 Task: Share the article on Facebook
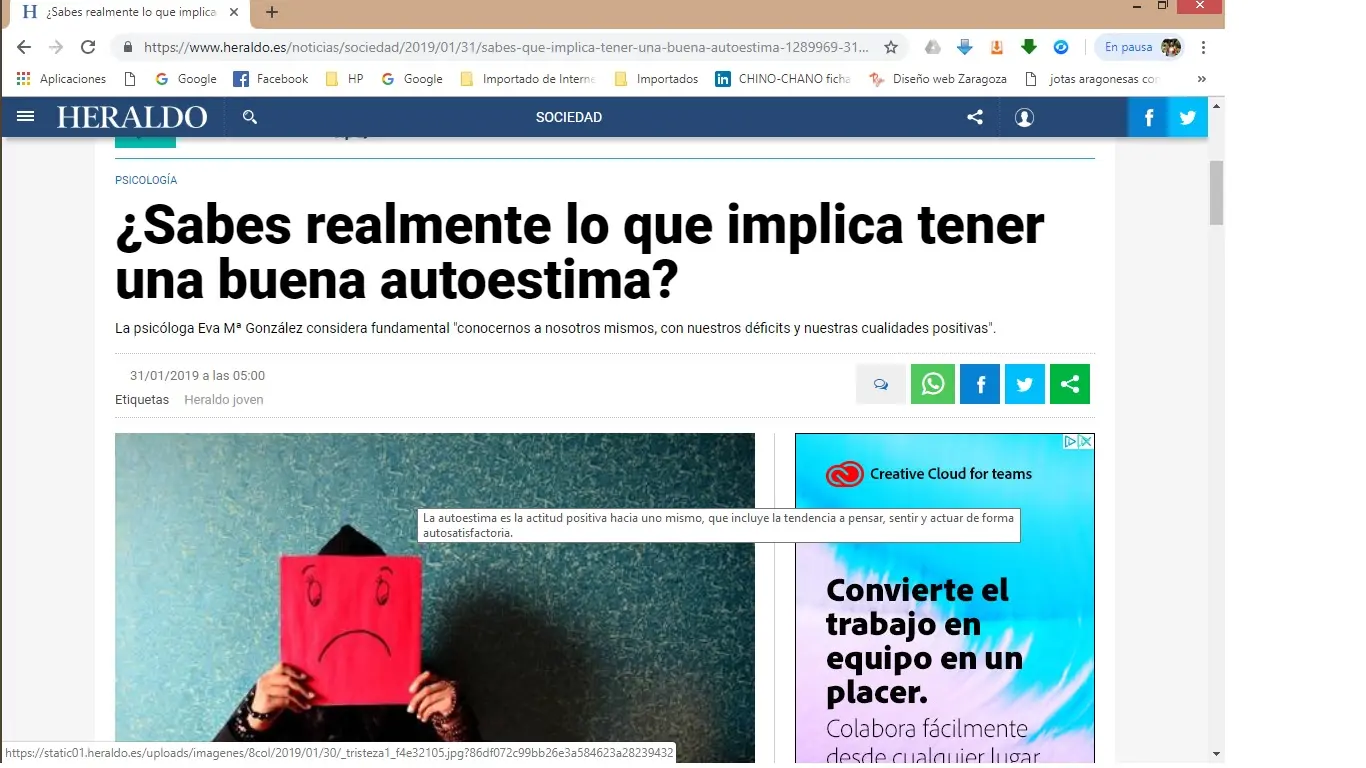pos(980,384)
